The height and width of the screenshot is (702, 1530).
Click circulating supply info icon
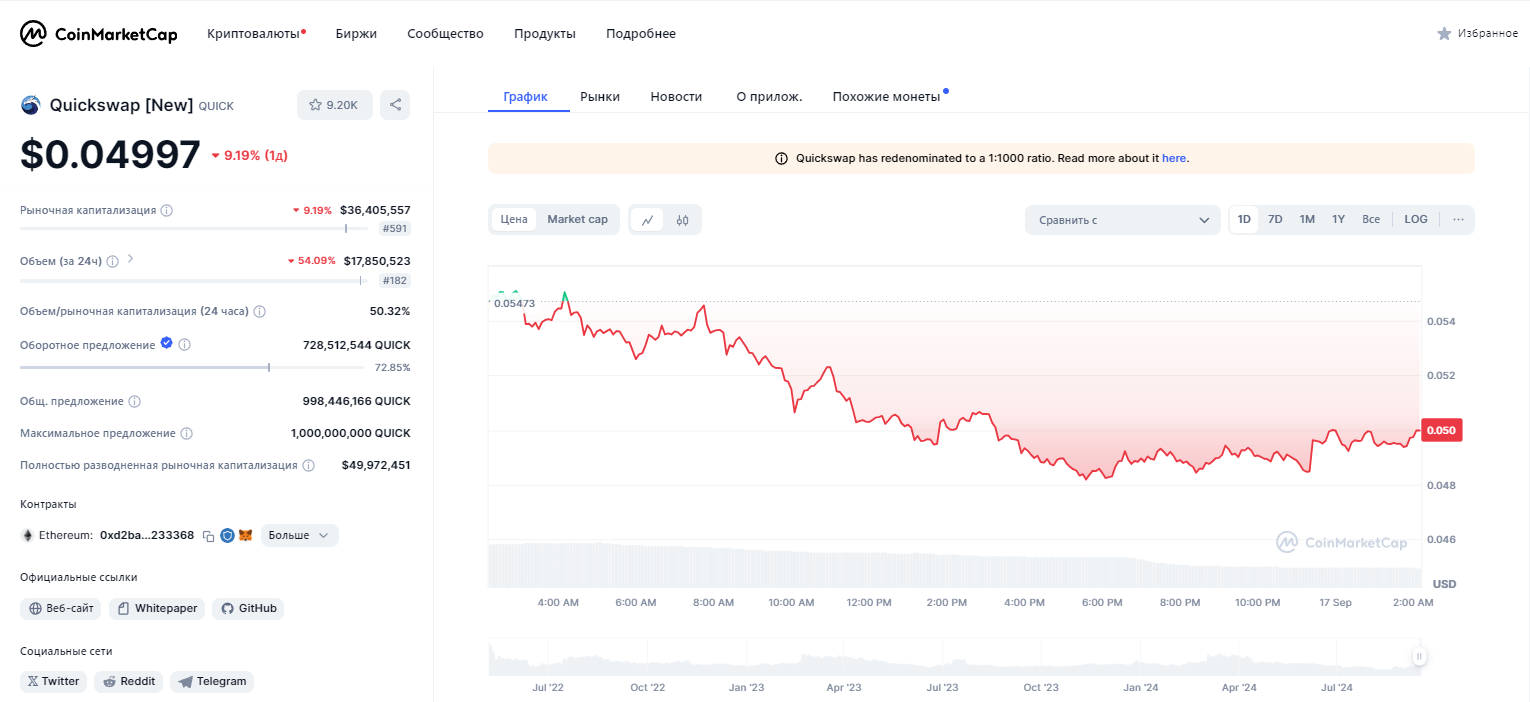tap(185, 344)
